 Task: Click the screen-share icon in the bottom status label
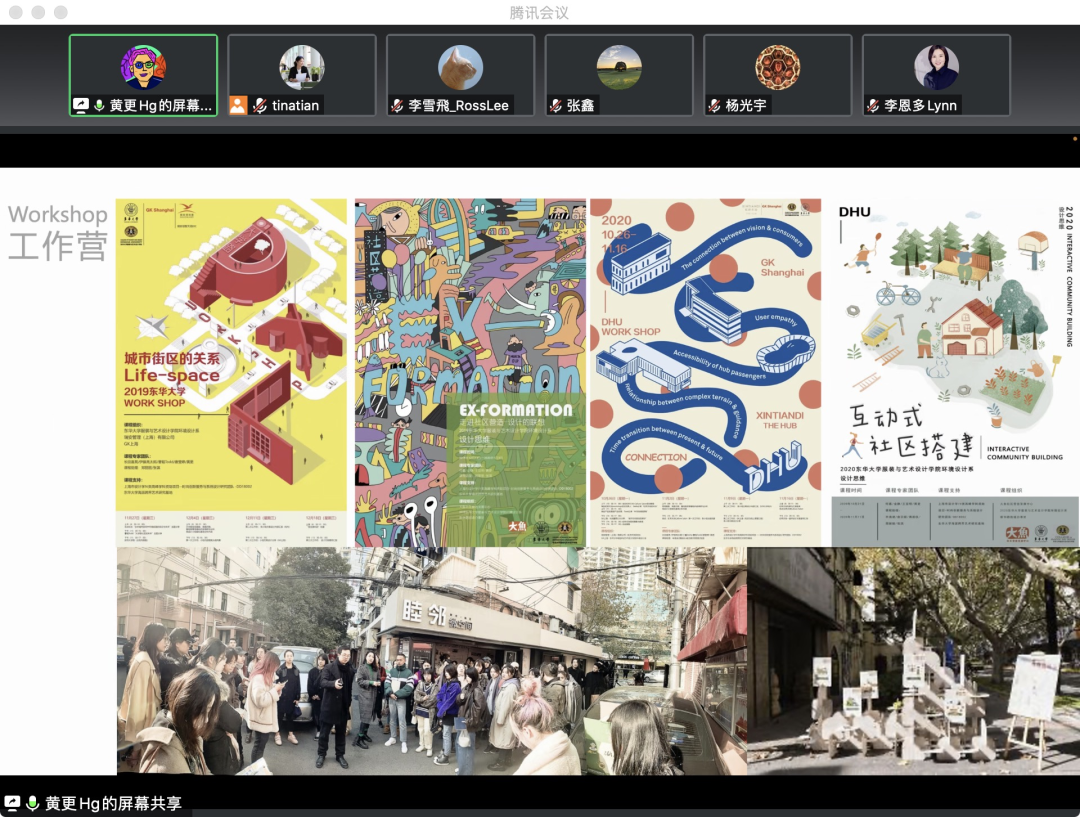coord(13,803)
